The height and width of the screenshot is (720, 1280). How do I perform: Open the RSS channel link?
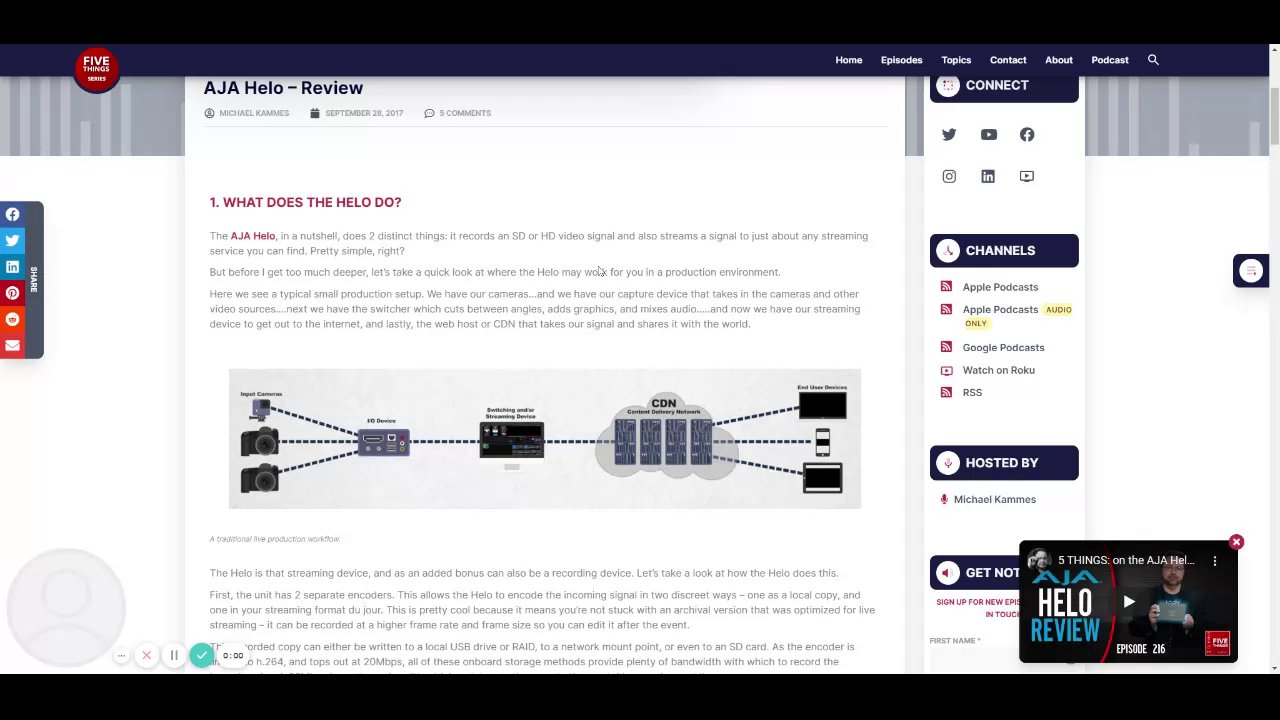pyautogui.click(x=972, y=393)
